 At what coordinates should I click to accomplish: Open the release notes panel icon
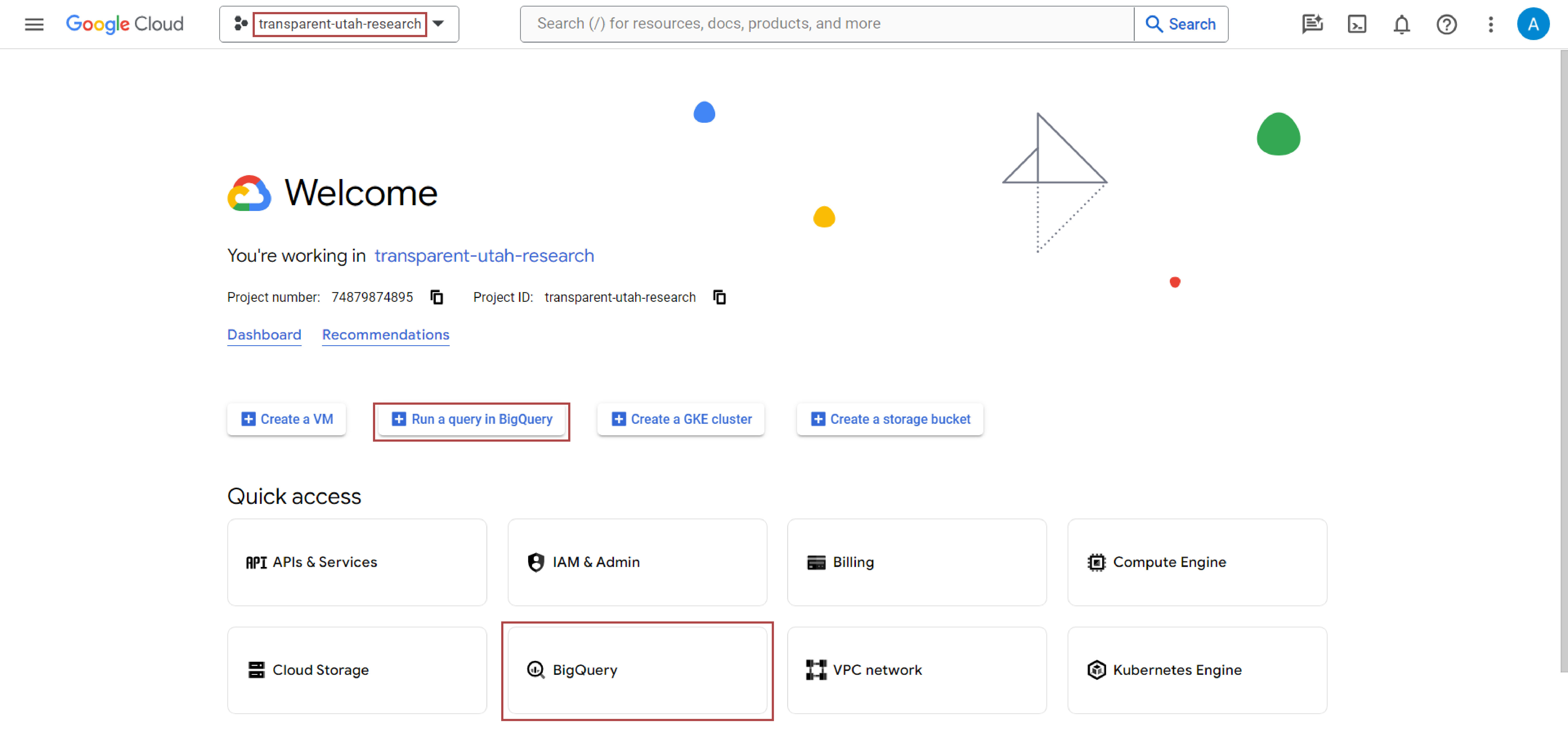tap(1312, 24)
